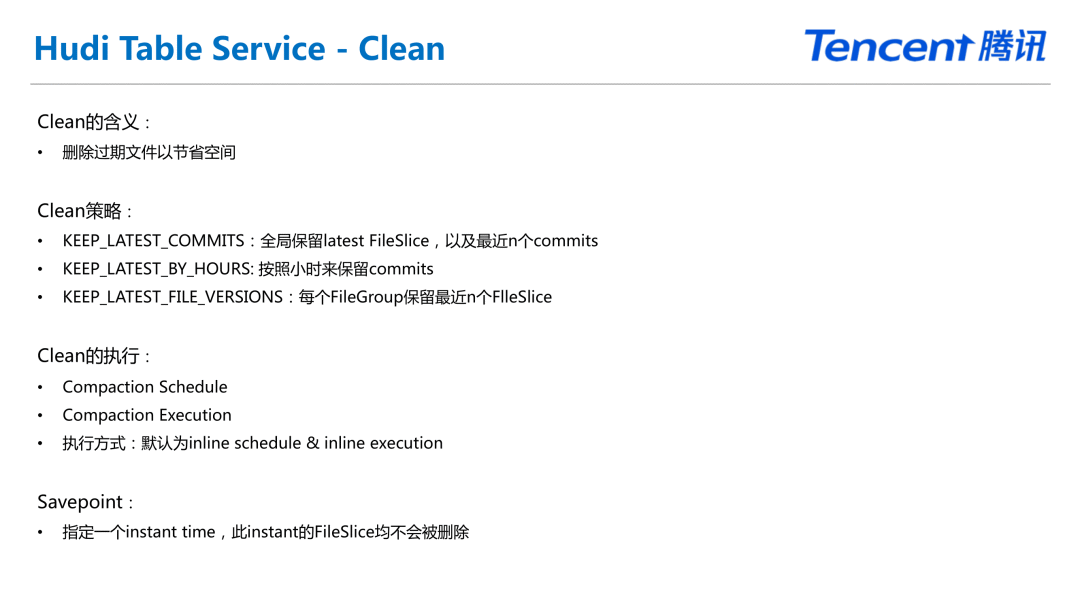Viewport: 1080px width, 607px height.
Task: Click the FileGroup word in third strategy line
Action: click(367, 297)
